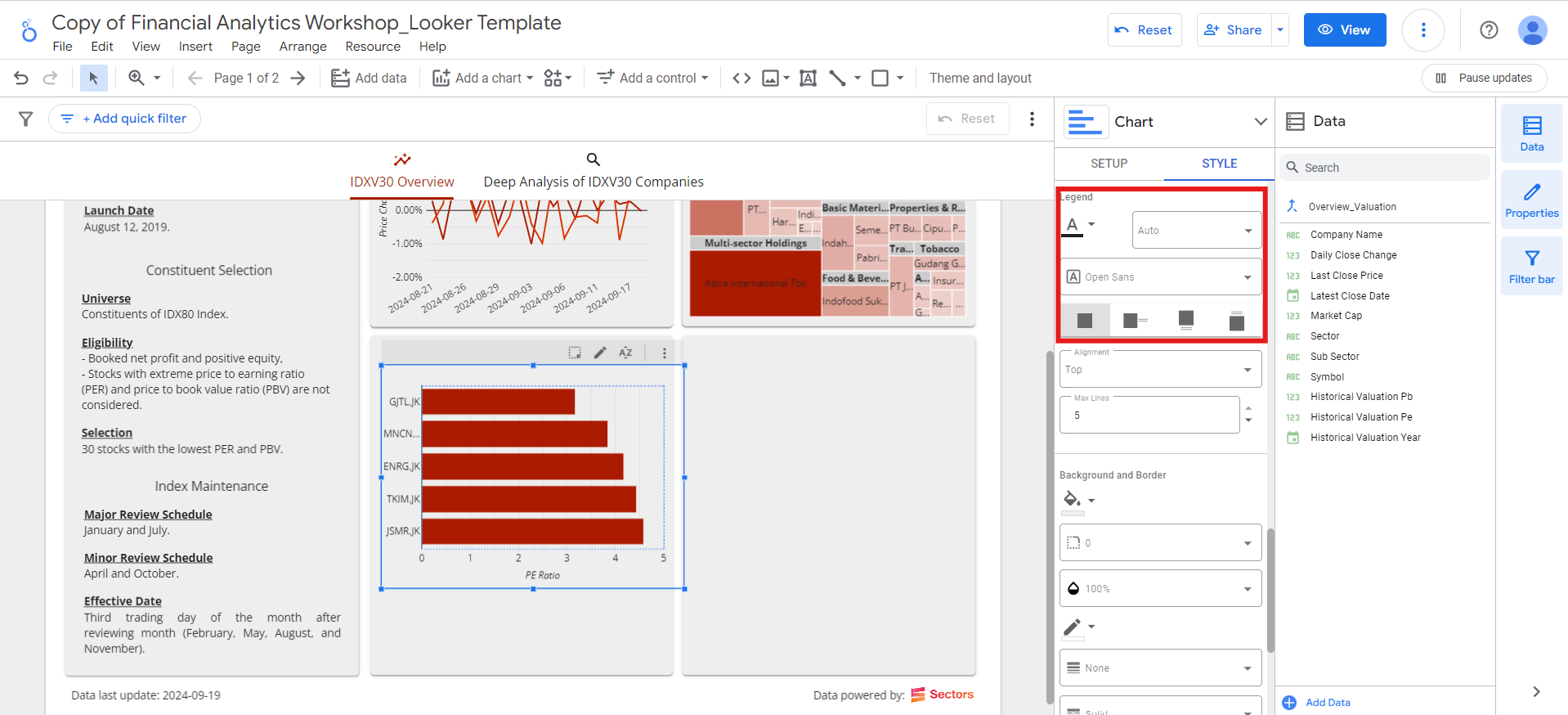This screenshot has height=715, width=1568.
Task: Select the Line drawing tool
Action: (837, 78)
